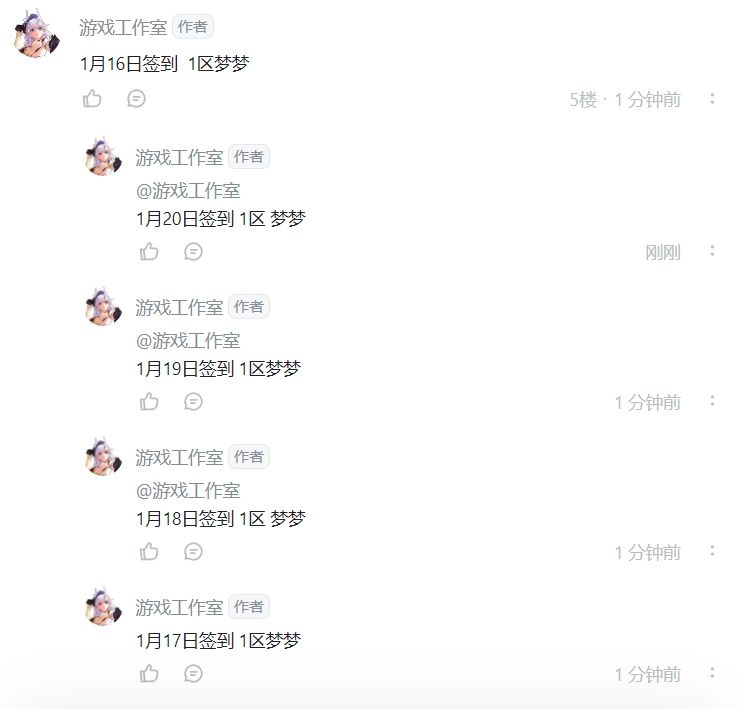The image size is (738, 709).
Task: Like the 1月16日签到 comment
Action: tap(92, 99)
